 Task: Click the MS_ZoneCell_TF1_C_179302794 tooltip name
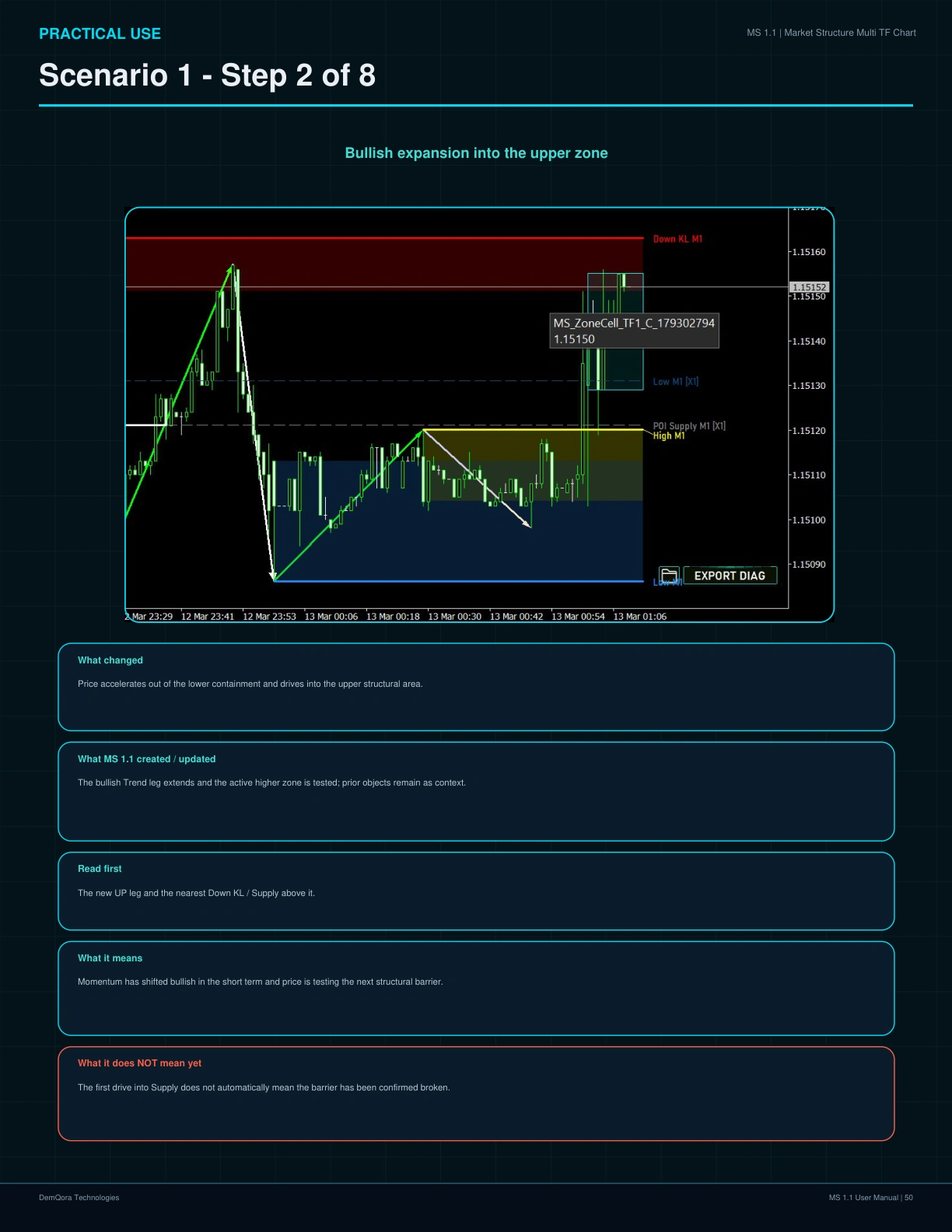pos(634,323)
